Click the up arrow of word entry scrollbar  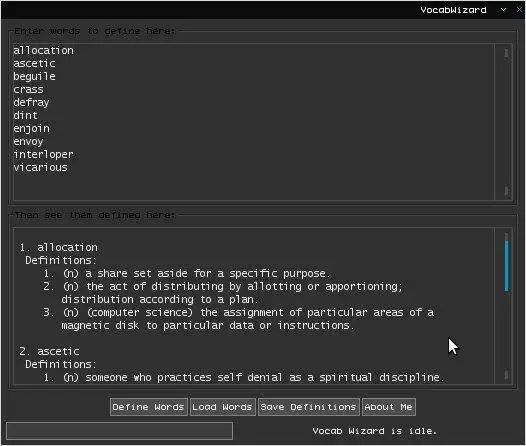(x=506, y=53)
